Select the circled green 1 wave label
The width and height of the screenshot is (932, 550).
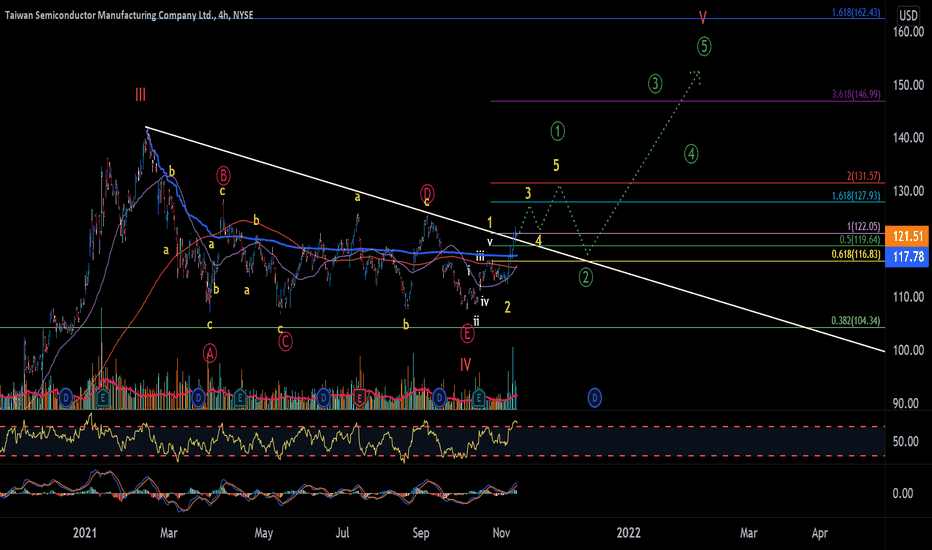click(x=558, y=131)
